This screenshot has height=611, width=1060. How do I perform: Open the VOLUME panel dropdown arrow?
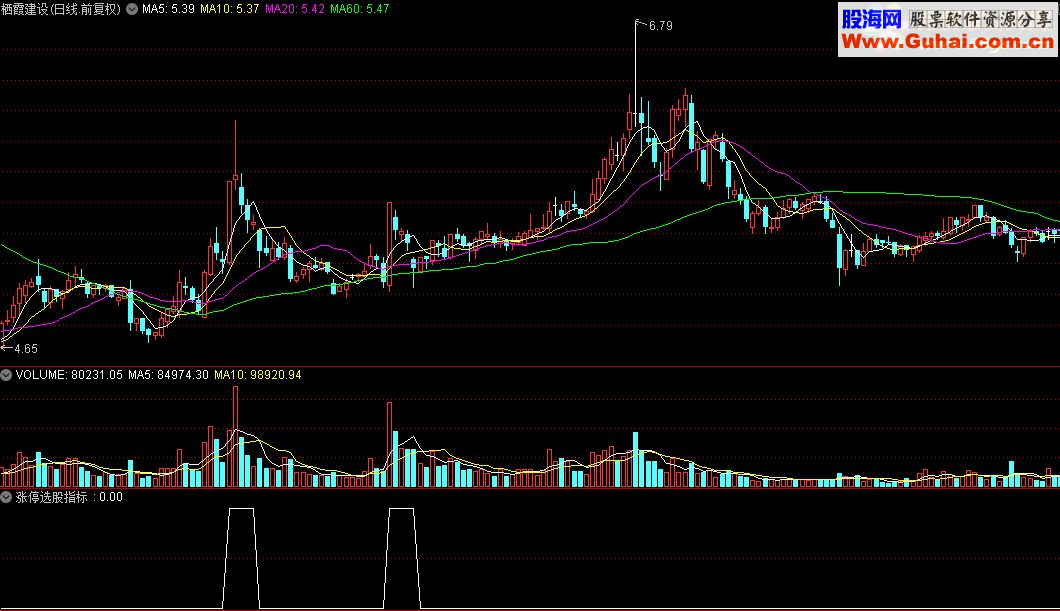click(x=6, y=374)
